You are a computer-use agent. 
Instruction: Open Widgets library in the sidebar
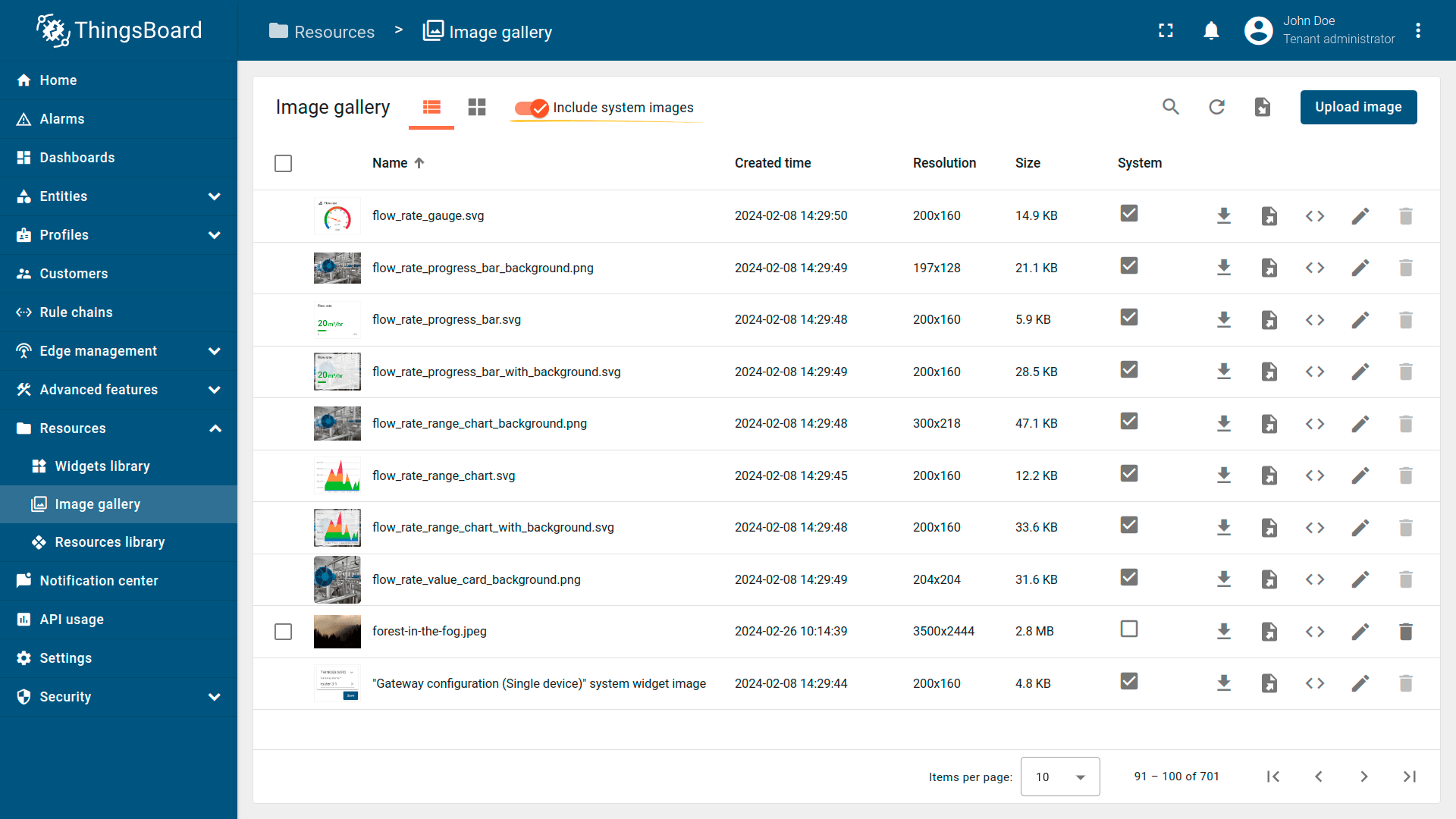pyautogui.click(x=102, y=466)
